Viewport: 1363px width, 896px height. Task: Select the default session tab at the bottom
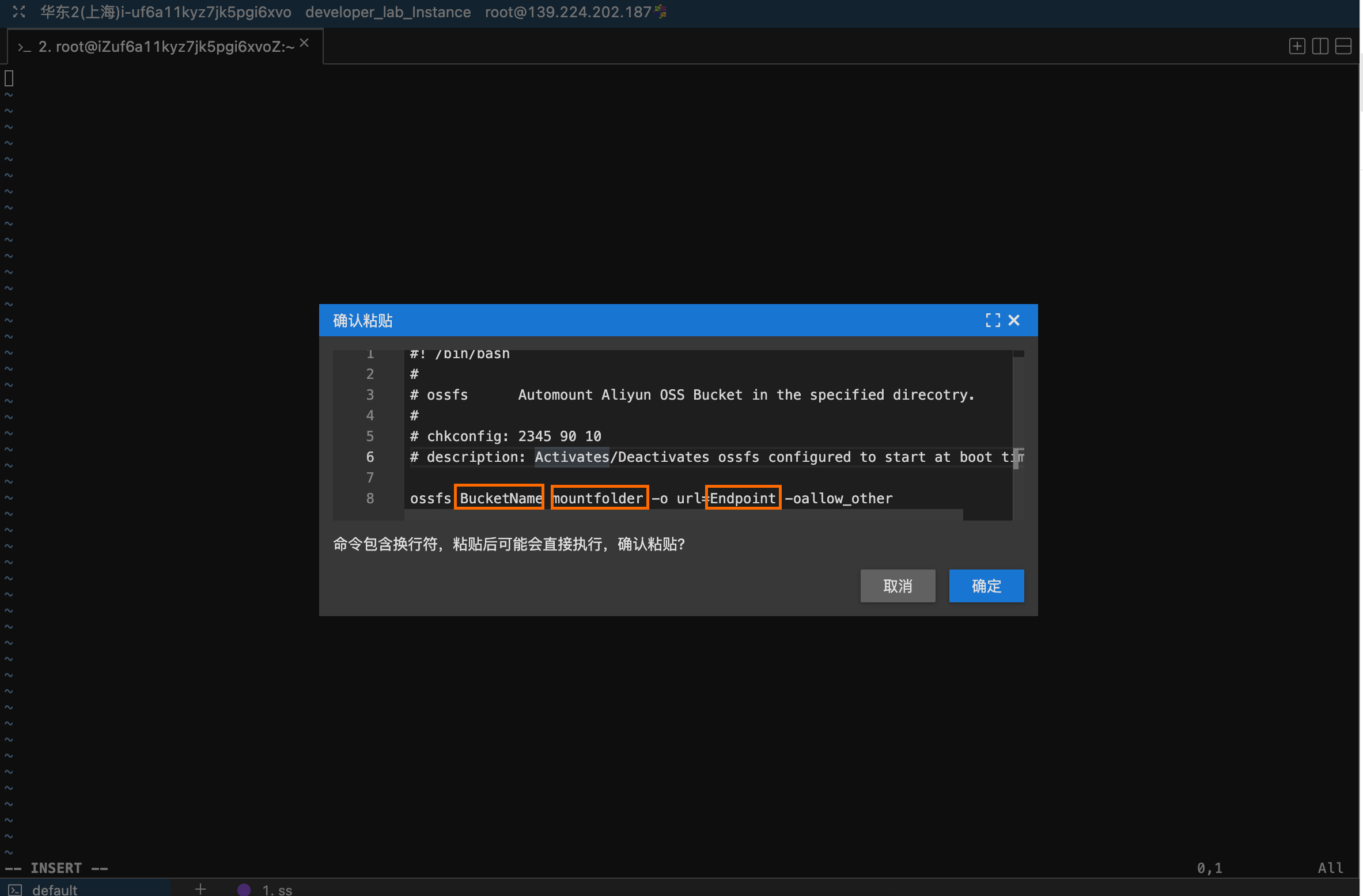click(x=85, y=887)
